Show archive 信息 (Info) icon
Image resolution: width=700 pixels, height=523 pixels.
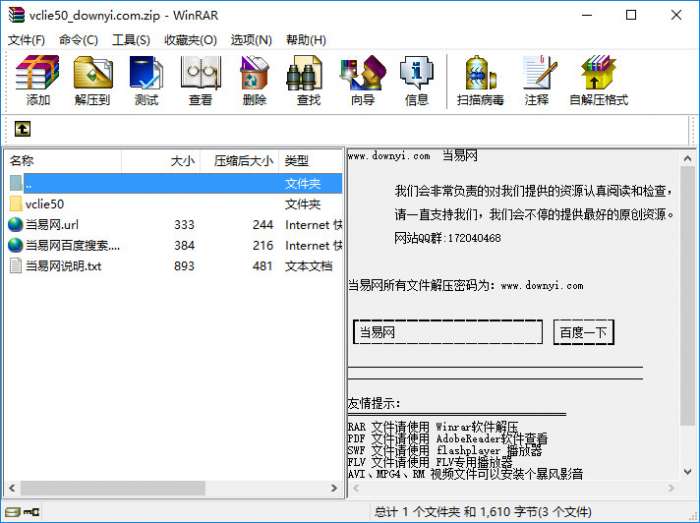[x=417, y=80]
